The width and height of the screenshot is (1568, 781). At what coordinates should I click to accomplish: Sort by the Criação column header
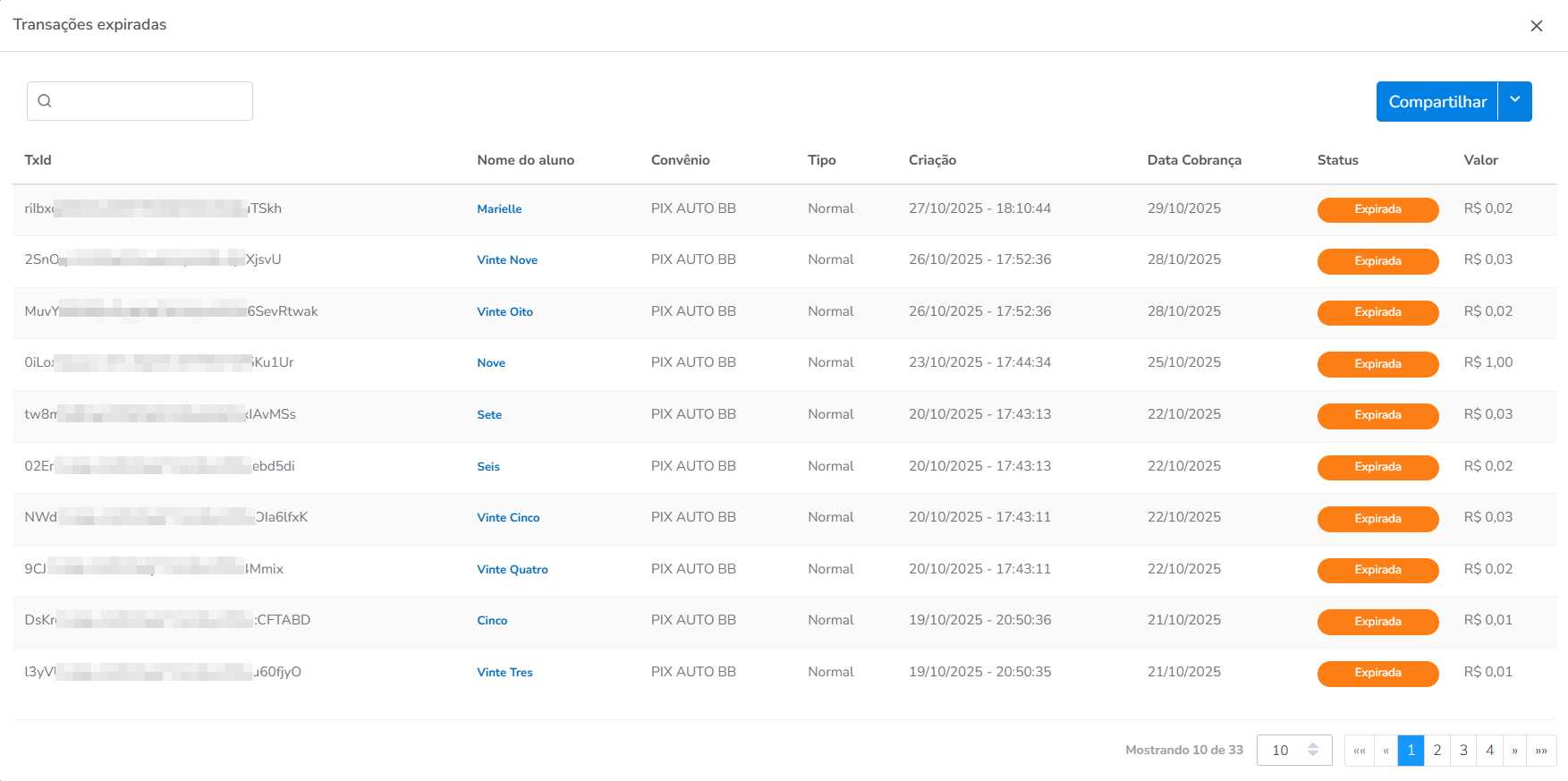932,160
